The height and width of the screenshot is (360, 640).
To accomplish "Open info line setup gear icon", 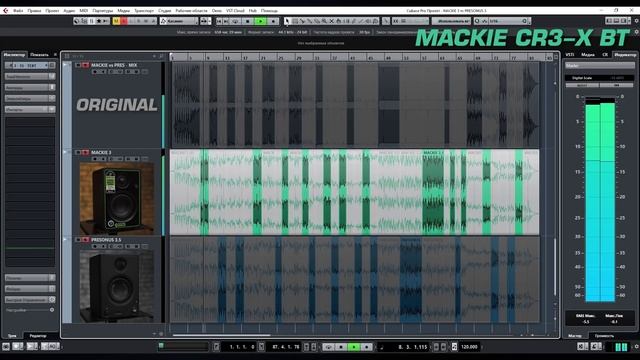I will pyautogui.click(x=636, y=32).
